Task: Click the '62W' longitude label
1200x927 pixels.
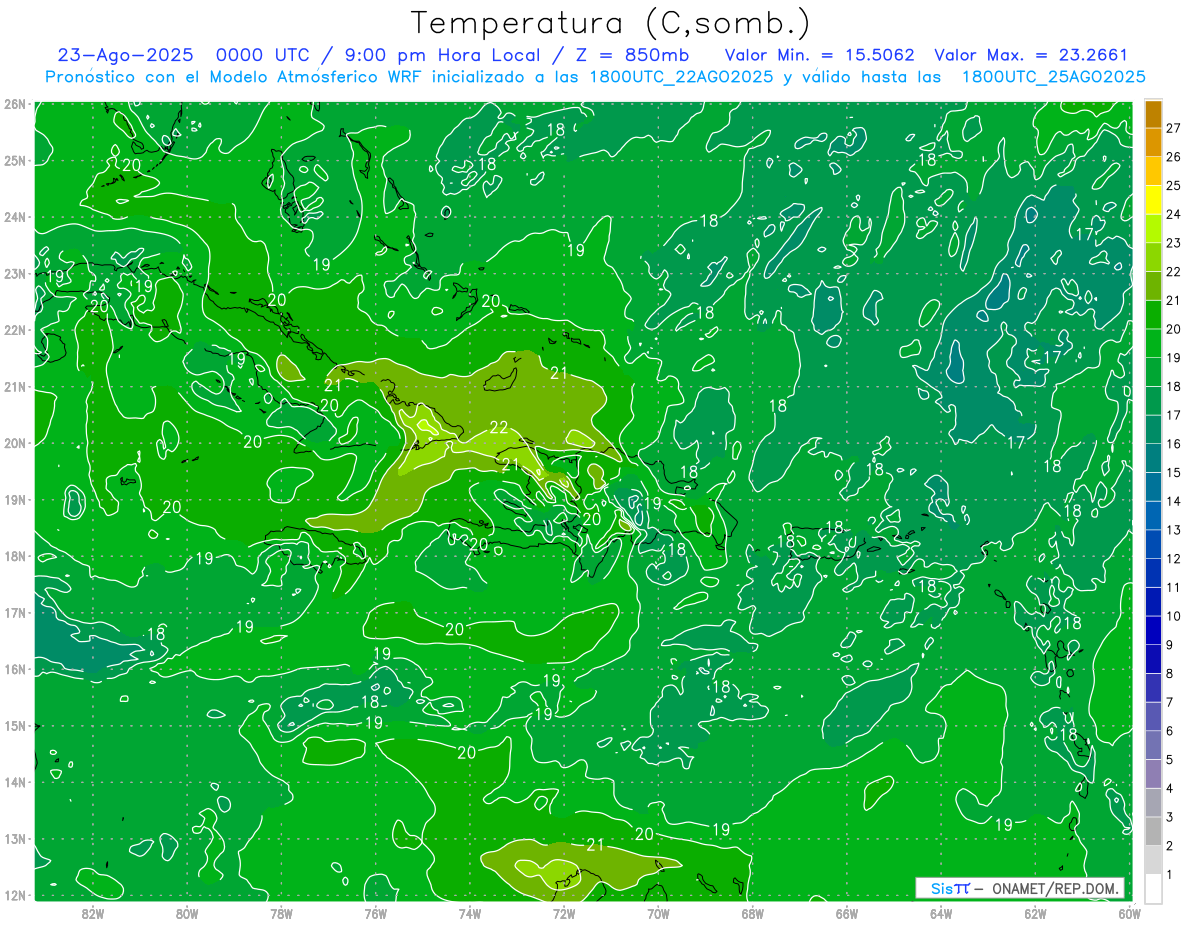Action: click(1035, 913)
